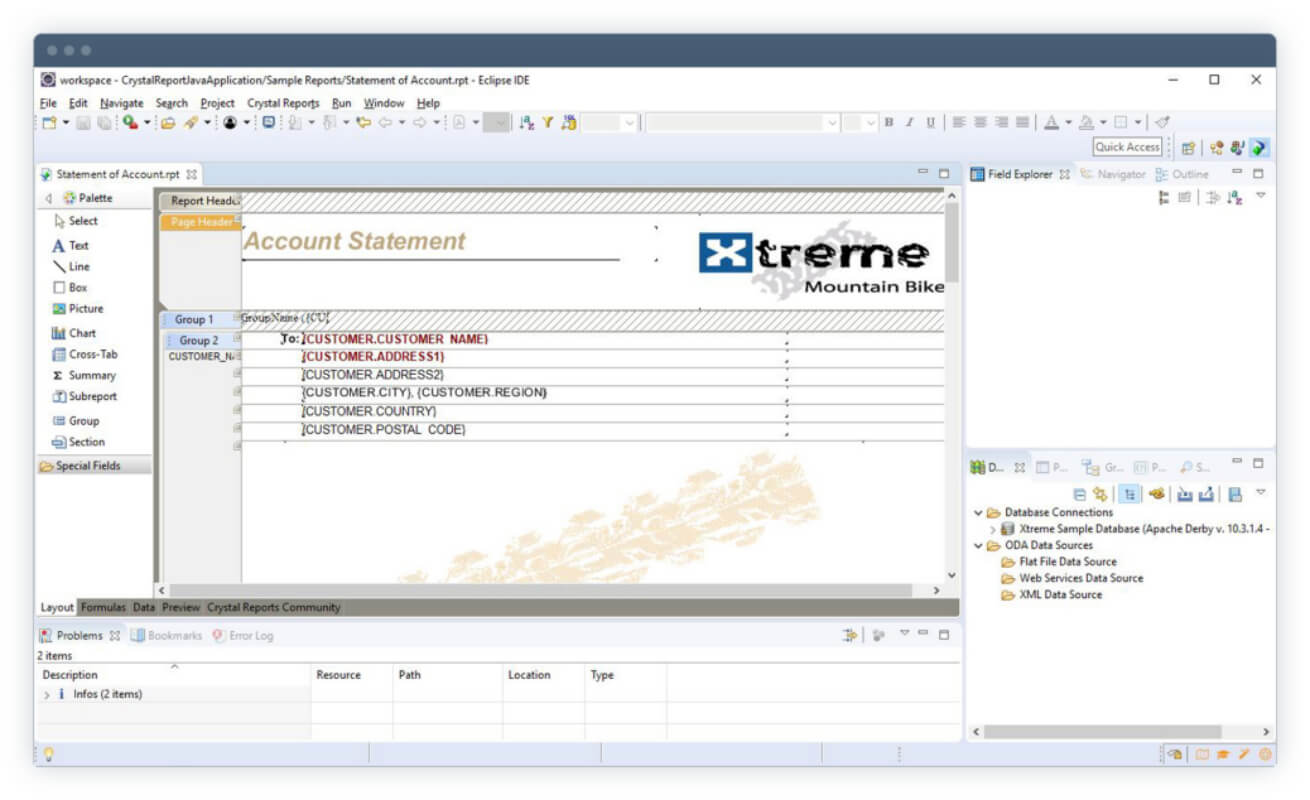Click the sort icon in Field Explorer toolbar
The image size is (1310, 800).
(x=1234, y=197)
